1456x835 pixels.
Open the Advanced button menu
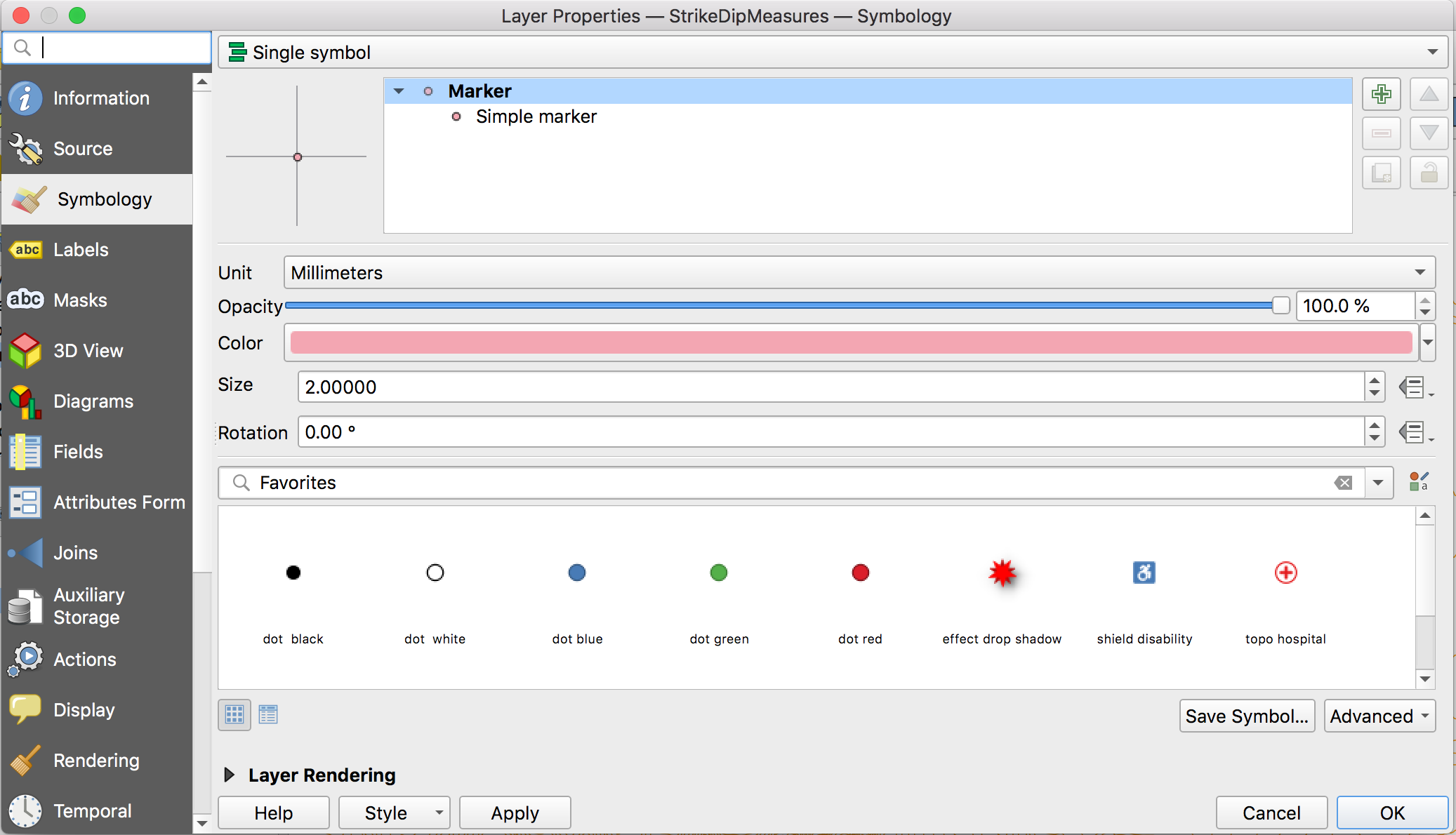click(x=1379, y=716)
